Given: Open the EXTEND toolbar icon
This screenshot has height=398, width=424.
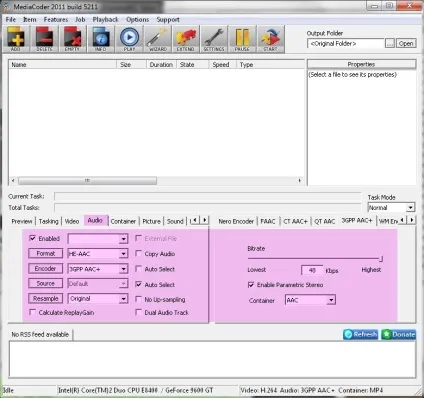Looking at the screenshot, I should point(186,39).
